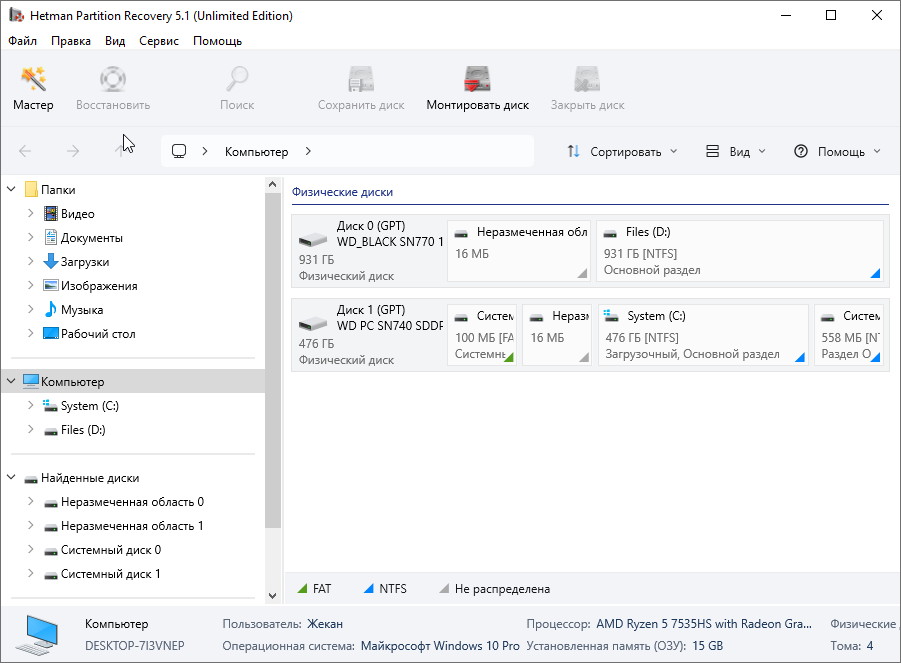Expand System (C:) tree node
The height and width of the screenshot is (663, 901).
click(30, 405)
